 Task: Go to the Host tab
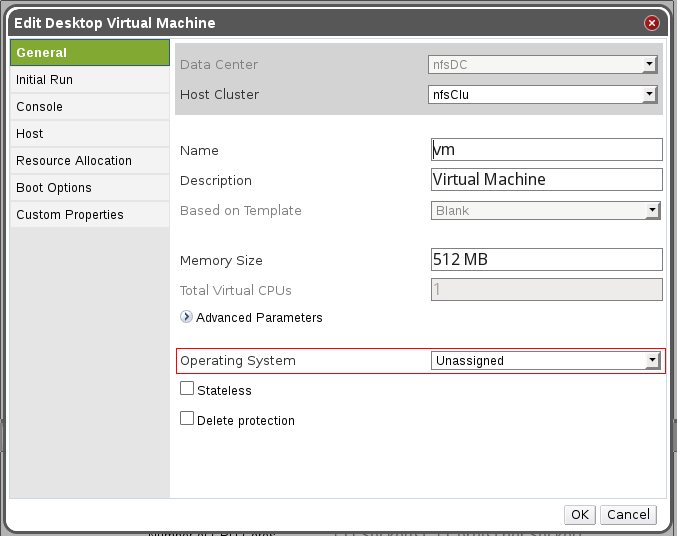[x=89, y=134]
